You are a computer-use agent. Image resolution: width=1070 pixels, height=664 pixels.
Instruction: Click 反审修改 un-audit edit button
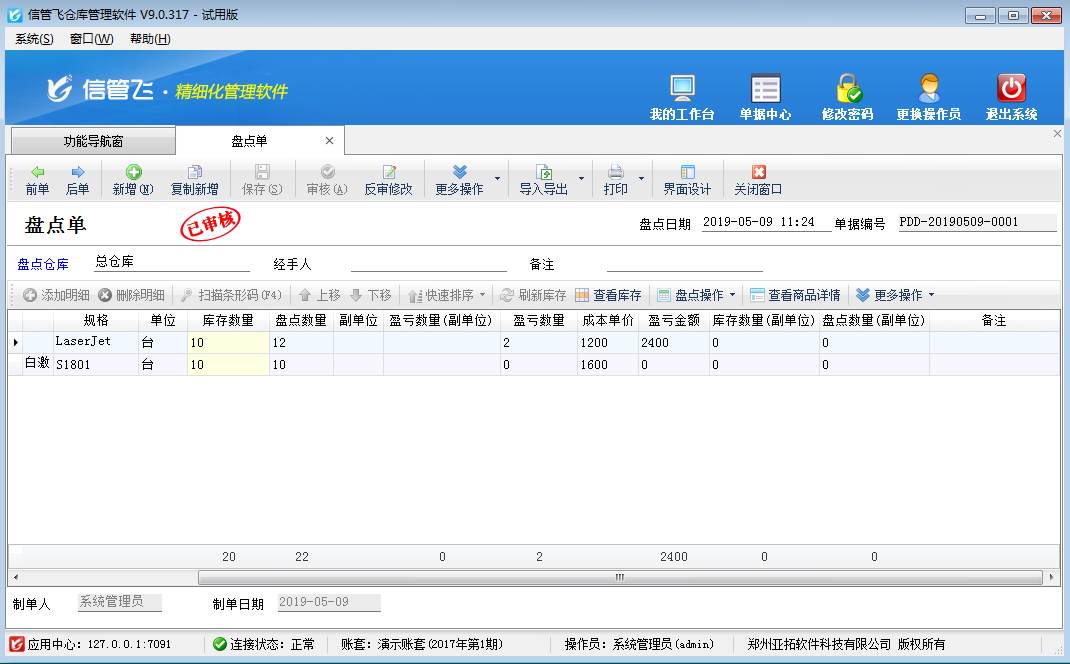(x=388, y=180)
